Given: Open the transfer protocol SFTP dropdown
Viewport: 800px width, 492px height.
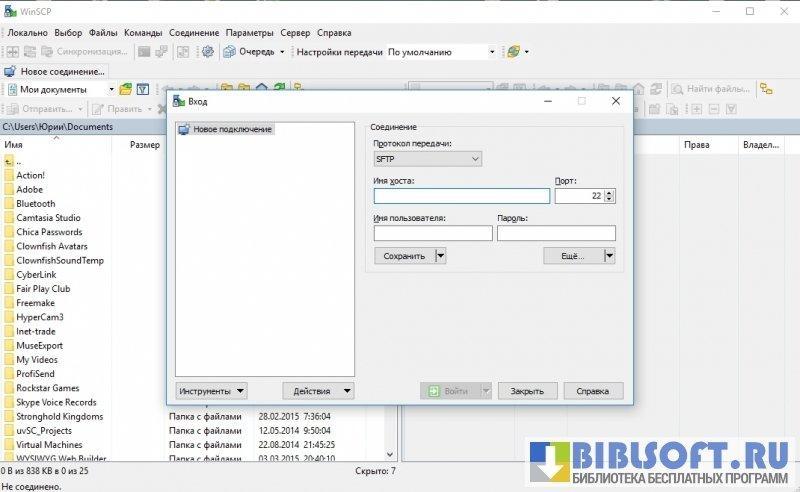Looking at the screenshot, I should click(x=428, y=159).
